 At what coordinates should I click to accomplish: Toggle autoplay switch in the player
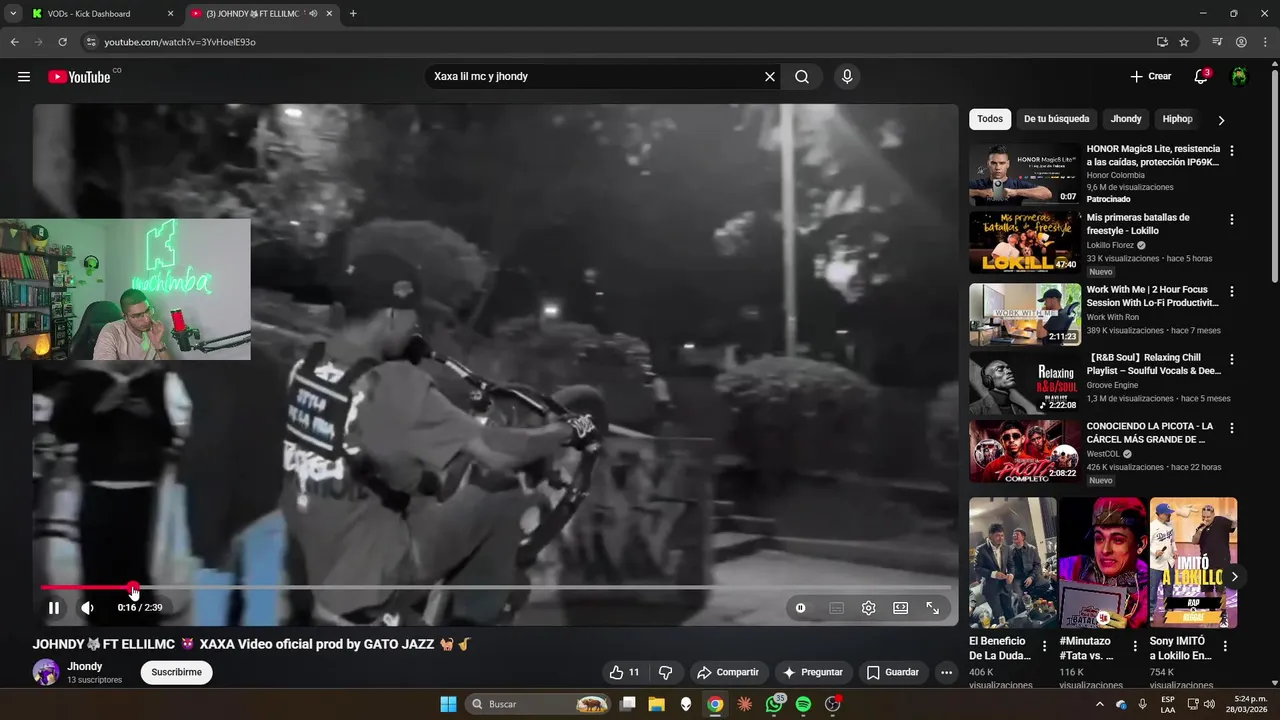pos(801,608)
